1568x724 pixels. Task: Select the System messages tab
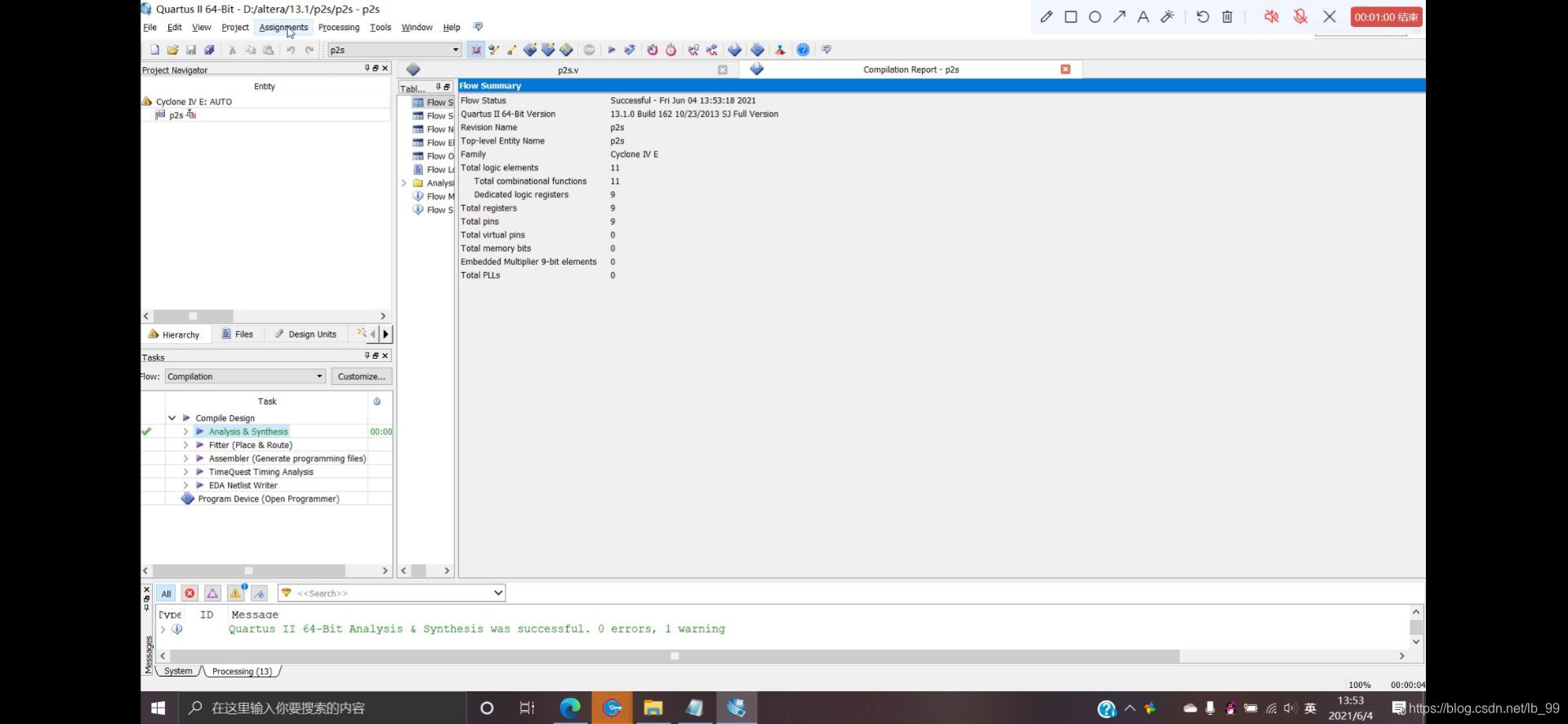click(178, 671)
